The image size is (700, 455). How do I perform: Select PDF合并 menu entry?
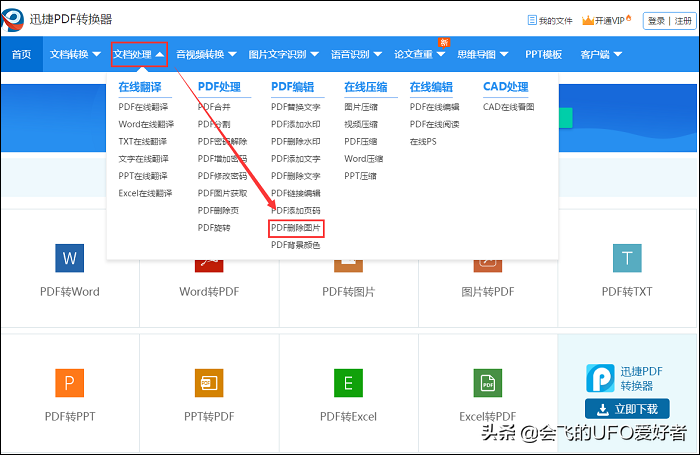[214, 107]
